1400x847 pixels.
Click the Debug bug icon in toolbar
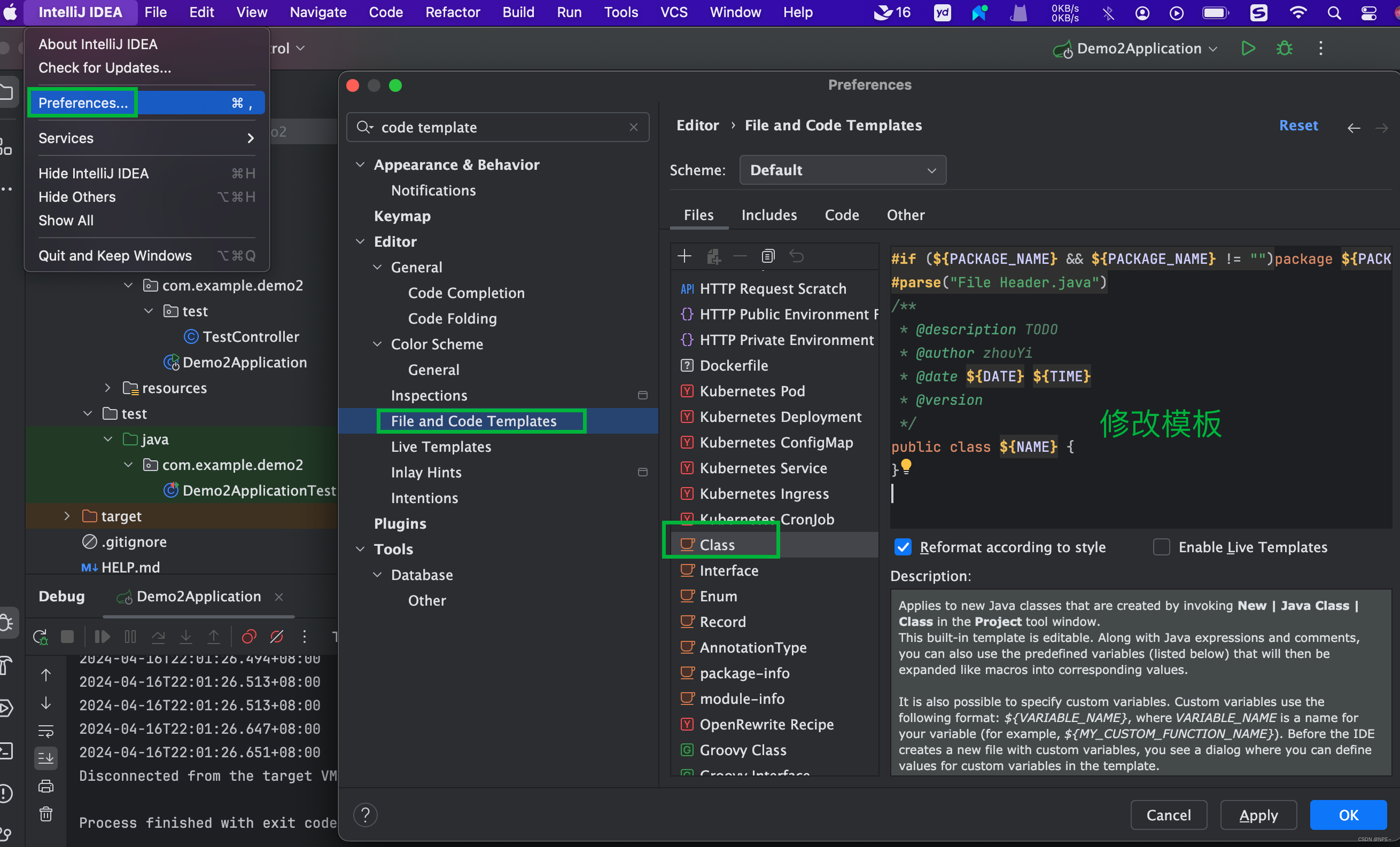[x=1284, y=48]
